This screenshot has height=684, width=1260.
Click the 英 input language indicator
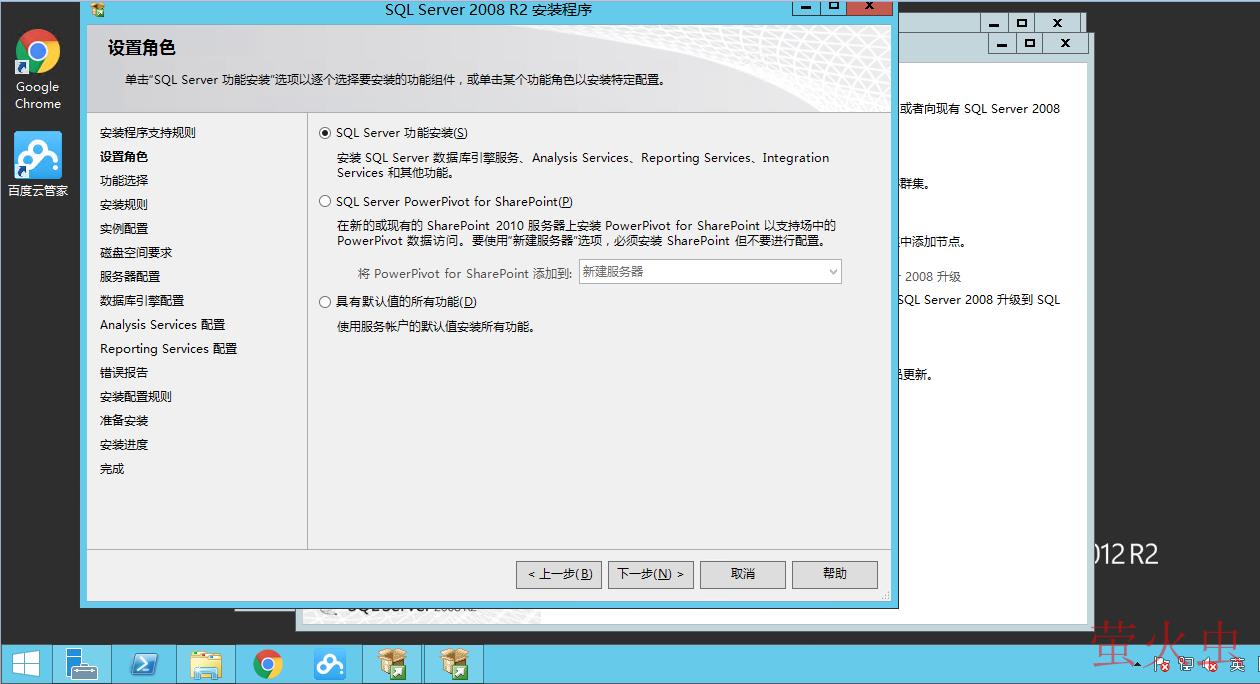click(1237, 664)
